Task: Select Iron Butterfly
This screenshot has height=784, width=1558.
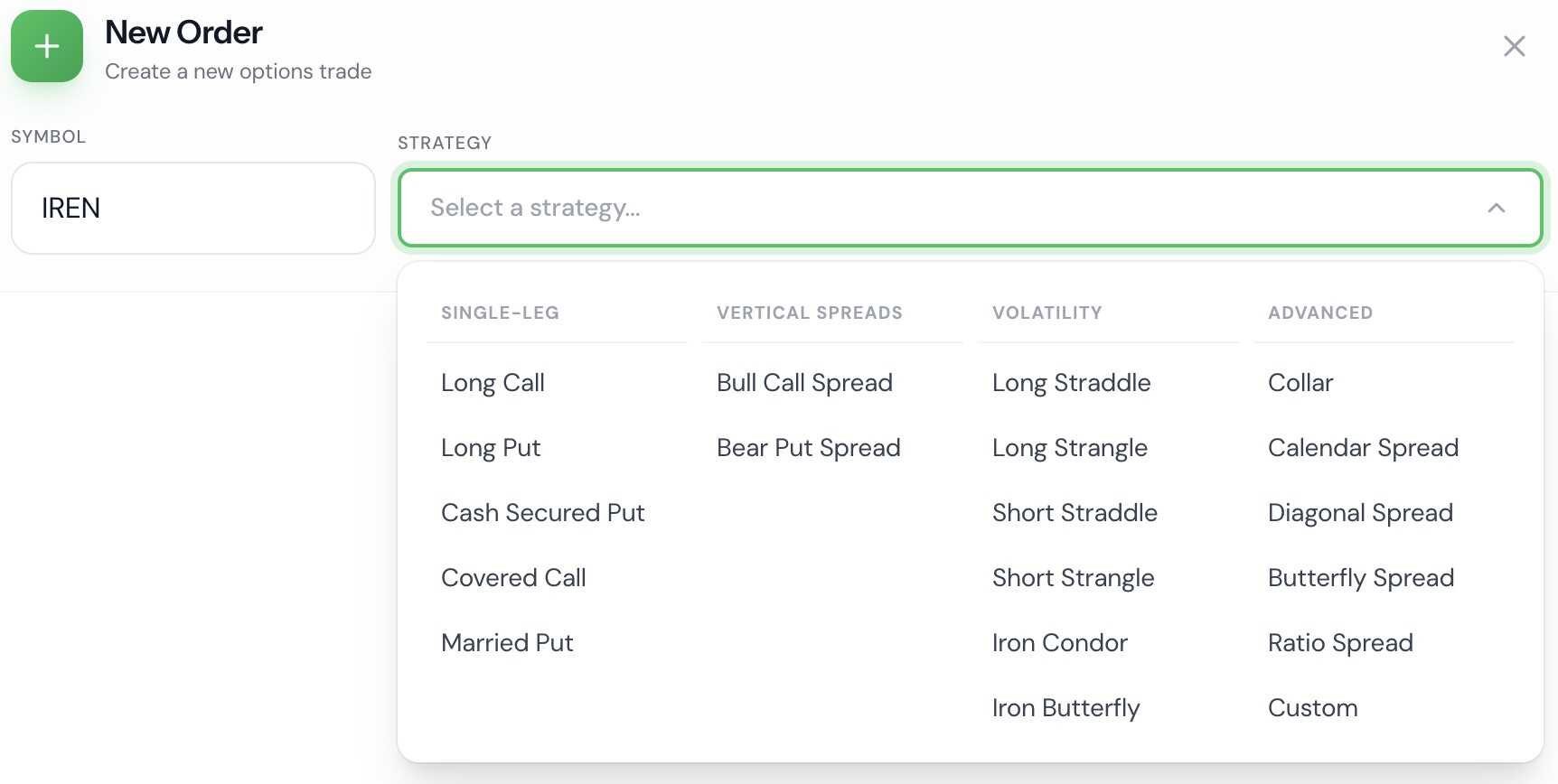Action: pos(1066,707)
